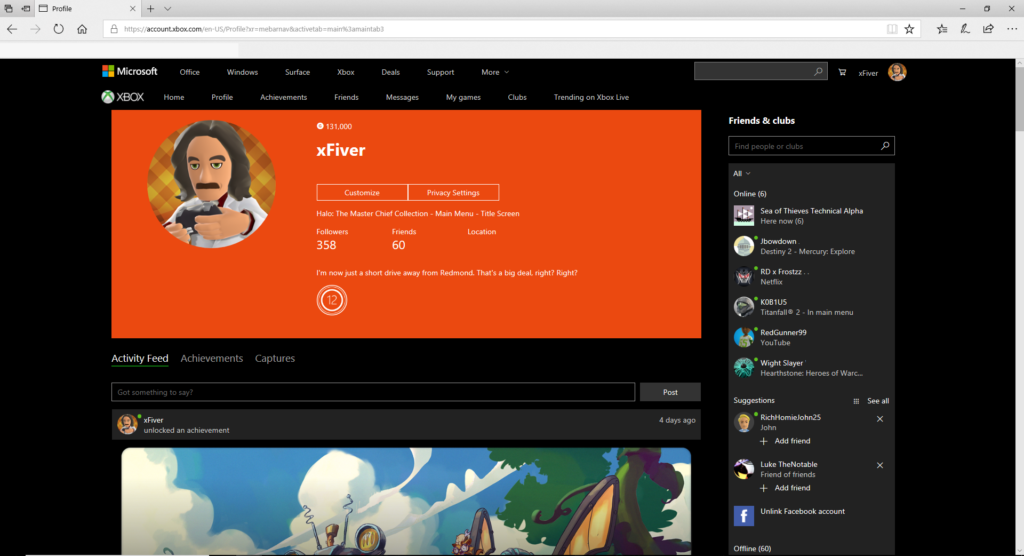
Task: Click search magnifier in Find people box
Action: 885,146
